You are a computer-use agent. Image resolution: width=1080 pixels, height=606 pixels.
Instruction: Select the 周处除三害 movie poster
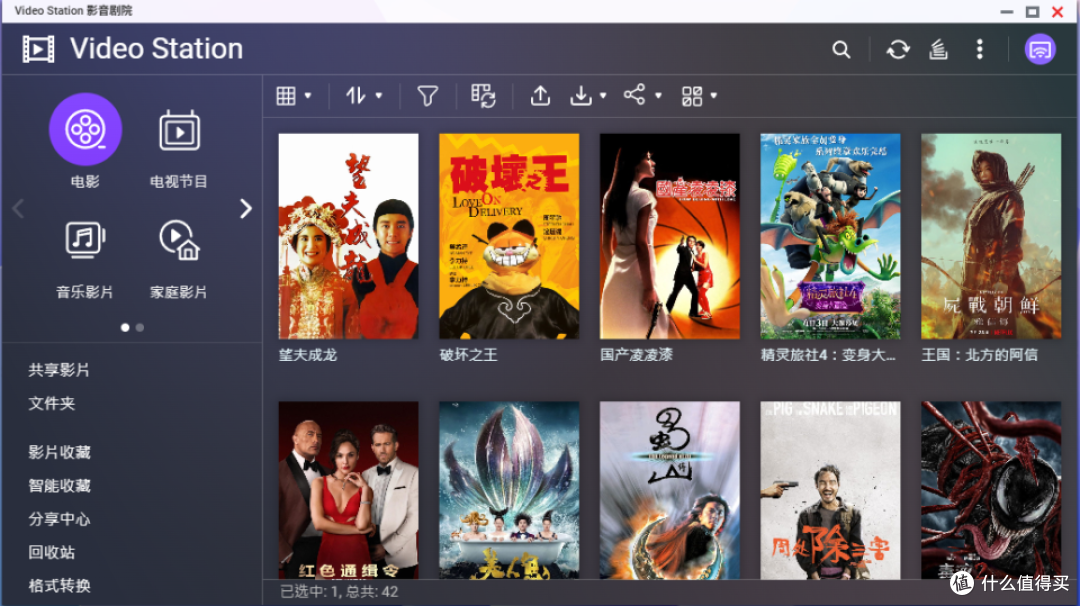(x=830, y=490)
